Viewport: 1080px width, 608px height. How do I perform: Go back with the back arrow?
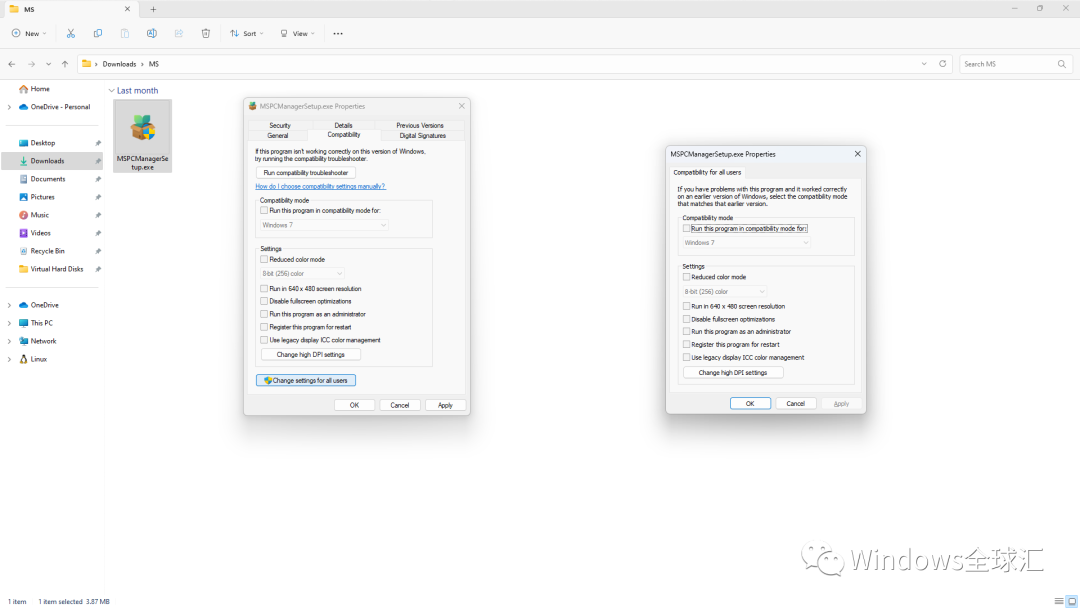click(x=12, y=64)
